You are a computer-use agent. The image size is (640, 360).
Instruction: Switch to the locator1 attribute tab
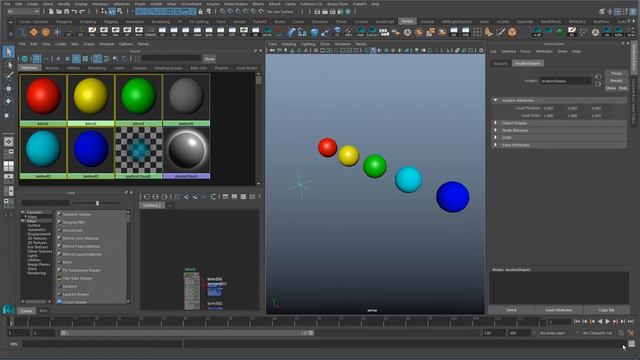[500, 64]
